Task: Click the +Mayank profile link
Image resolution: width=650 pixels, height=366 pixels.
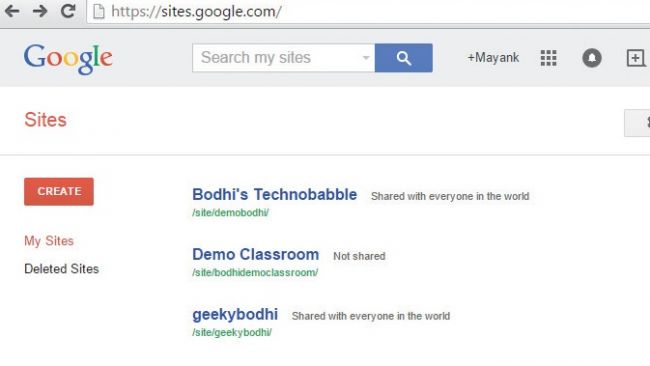Action: click(493, 58)
